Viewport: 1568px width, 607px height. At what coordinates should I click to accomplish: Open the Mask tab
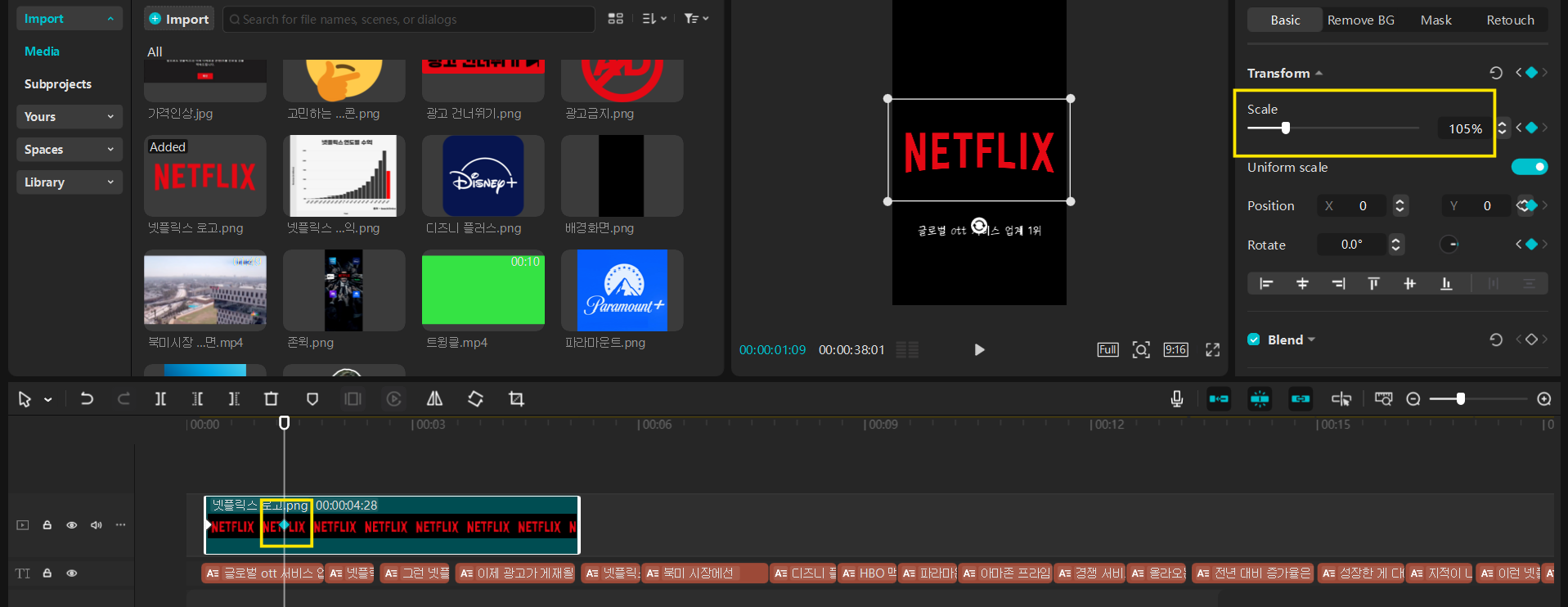pos(1435,20)
